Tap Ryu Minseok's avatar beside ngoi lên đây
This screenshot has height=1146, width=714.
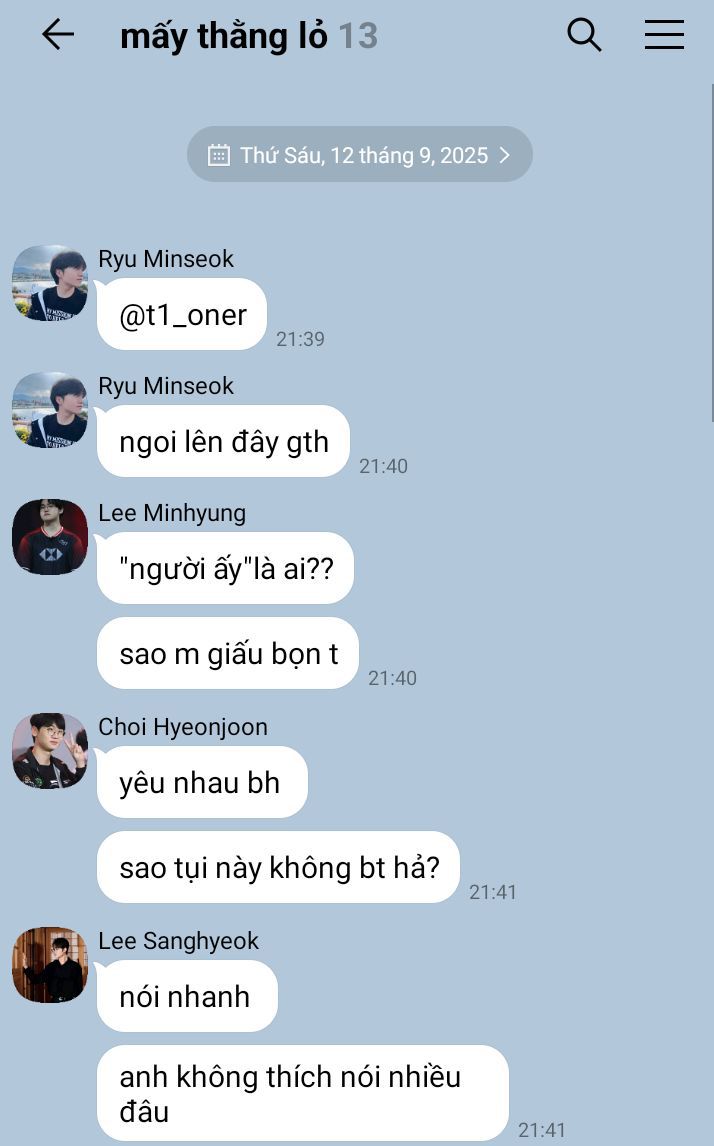pyautogui.click(x=50, y=410)
